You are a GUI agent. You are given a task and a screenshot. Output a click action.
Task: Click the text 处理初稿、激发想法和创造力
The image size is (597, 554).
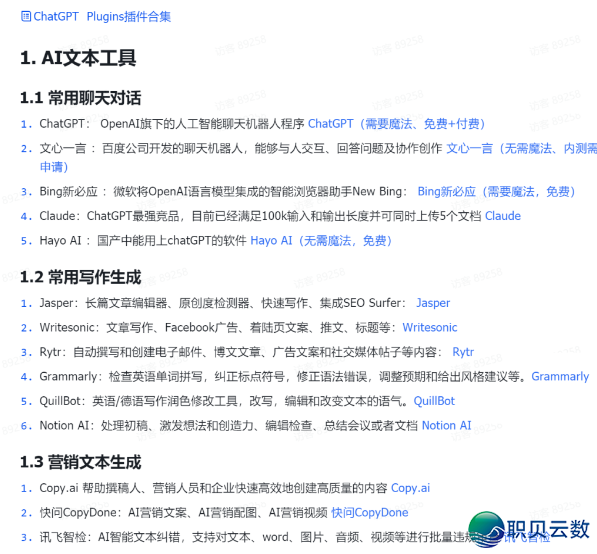[177, 425]
